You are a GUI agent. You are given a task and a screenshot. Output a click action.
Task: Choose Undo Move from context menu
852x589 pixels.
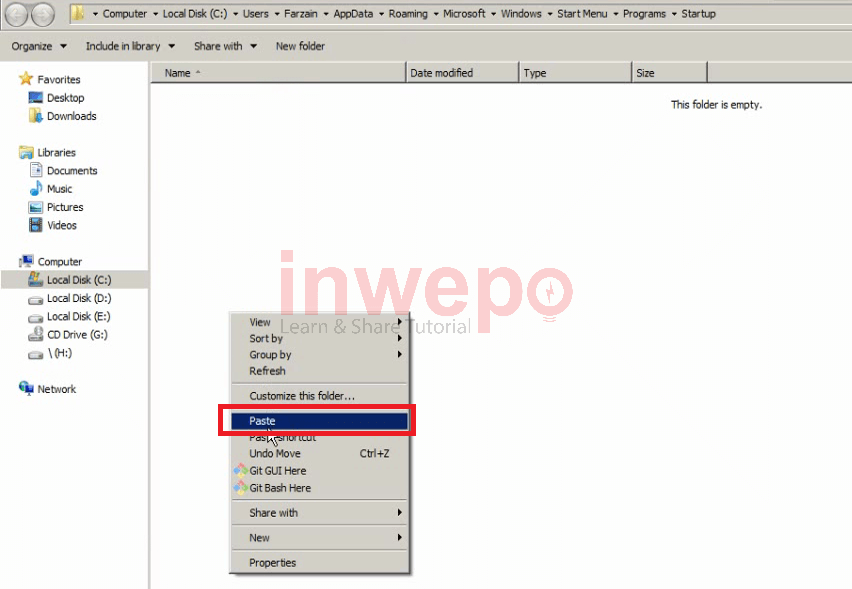pyautogui.click(x=319, y=453)
